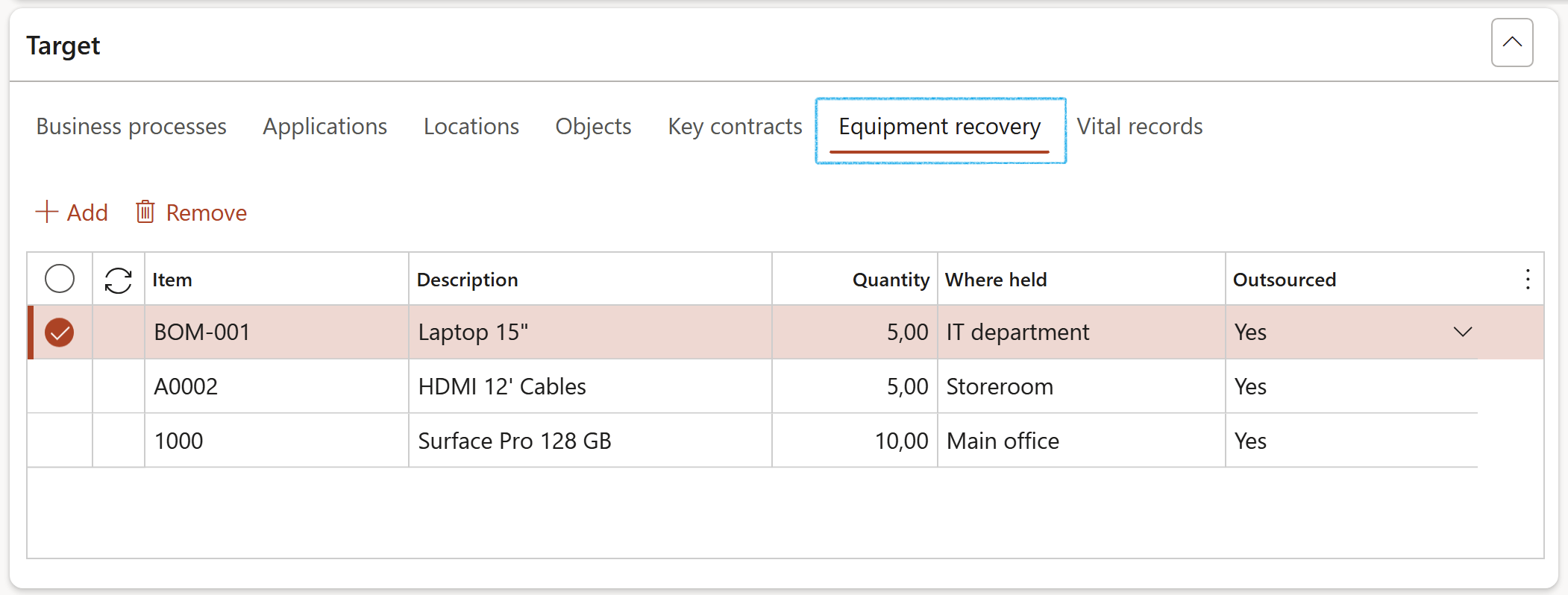
Task: Open the Key contracts tab
Action: click(735, 127)
